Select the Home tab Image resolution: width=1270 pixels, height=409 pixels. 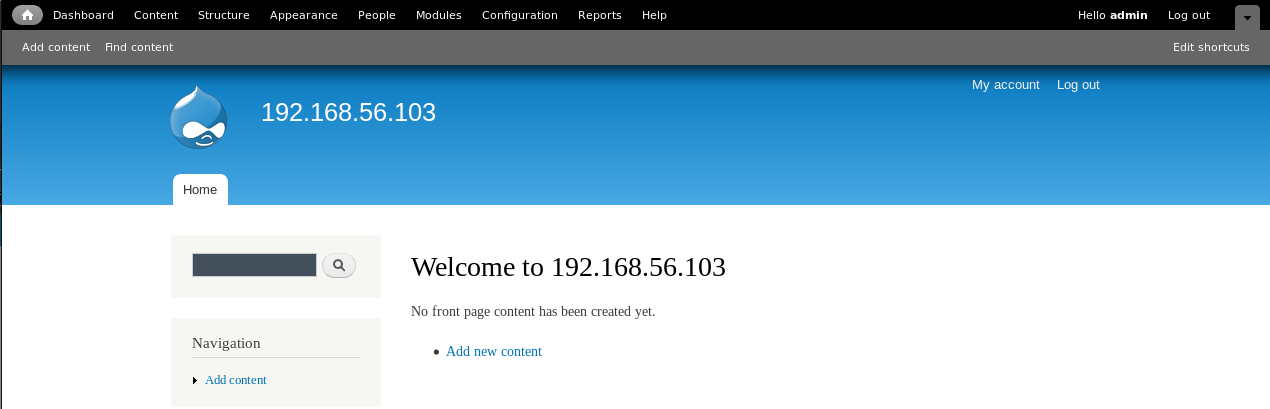coord(200,190)
